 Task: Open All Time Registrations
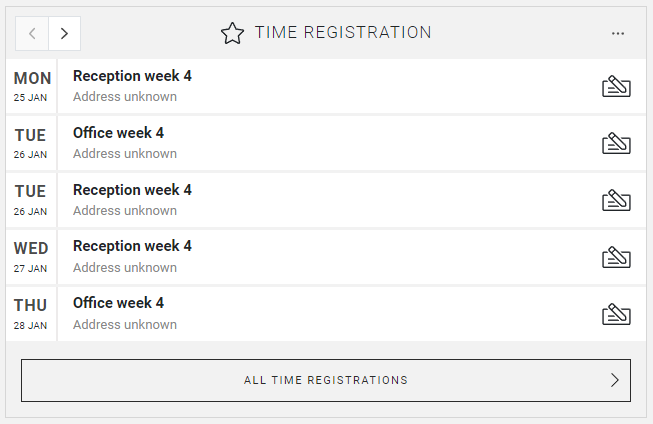pyautogui.click(x=326, y=380)
